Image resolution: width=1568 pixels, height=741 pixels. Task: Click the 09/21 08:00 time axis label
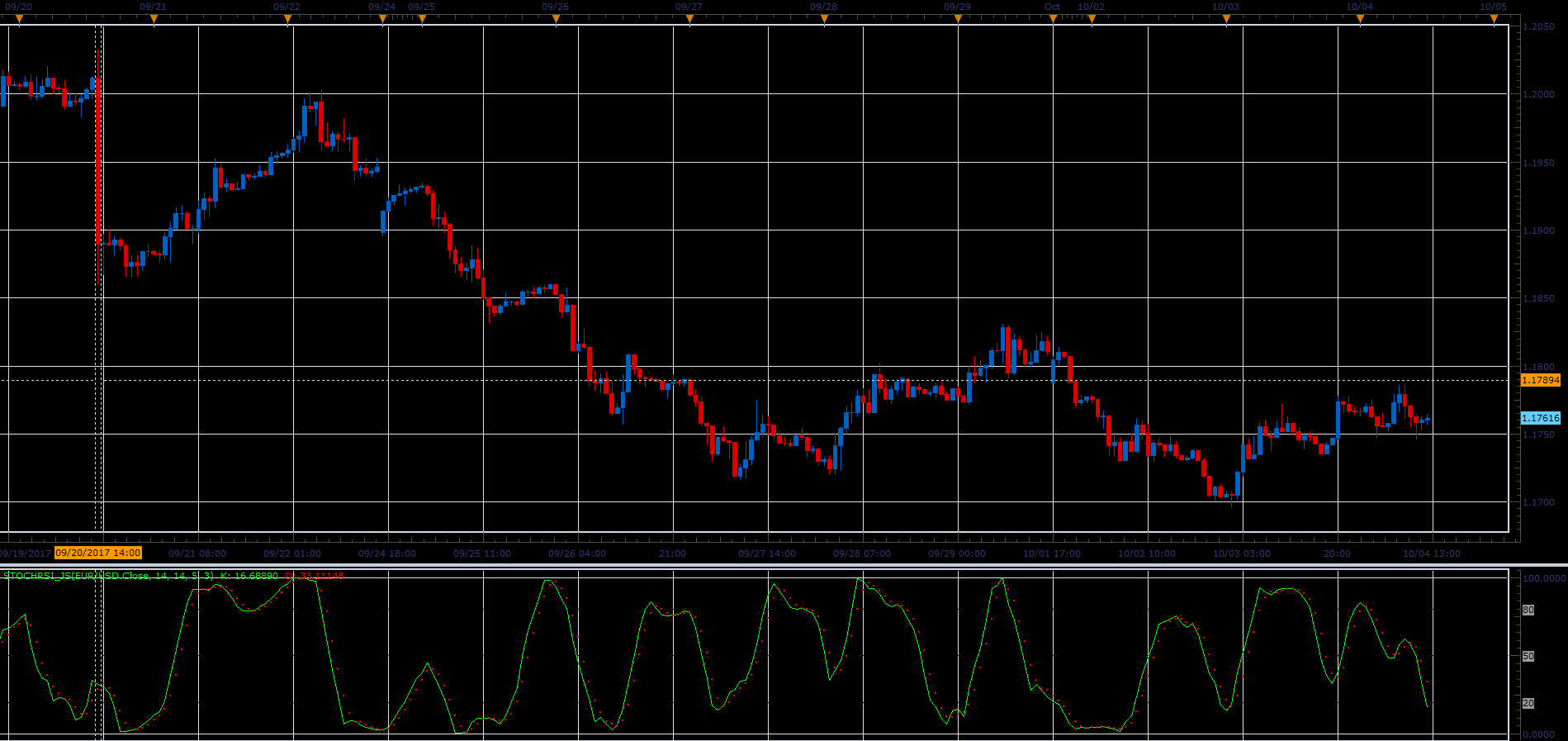click(197, 553)
